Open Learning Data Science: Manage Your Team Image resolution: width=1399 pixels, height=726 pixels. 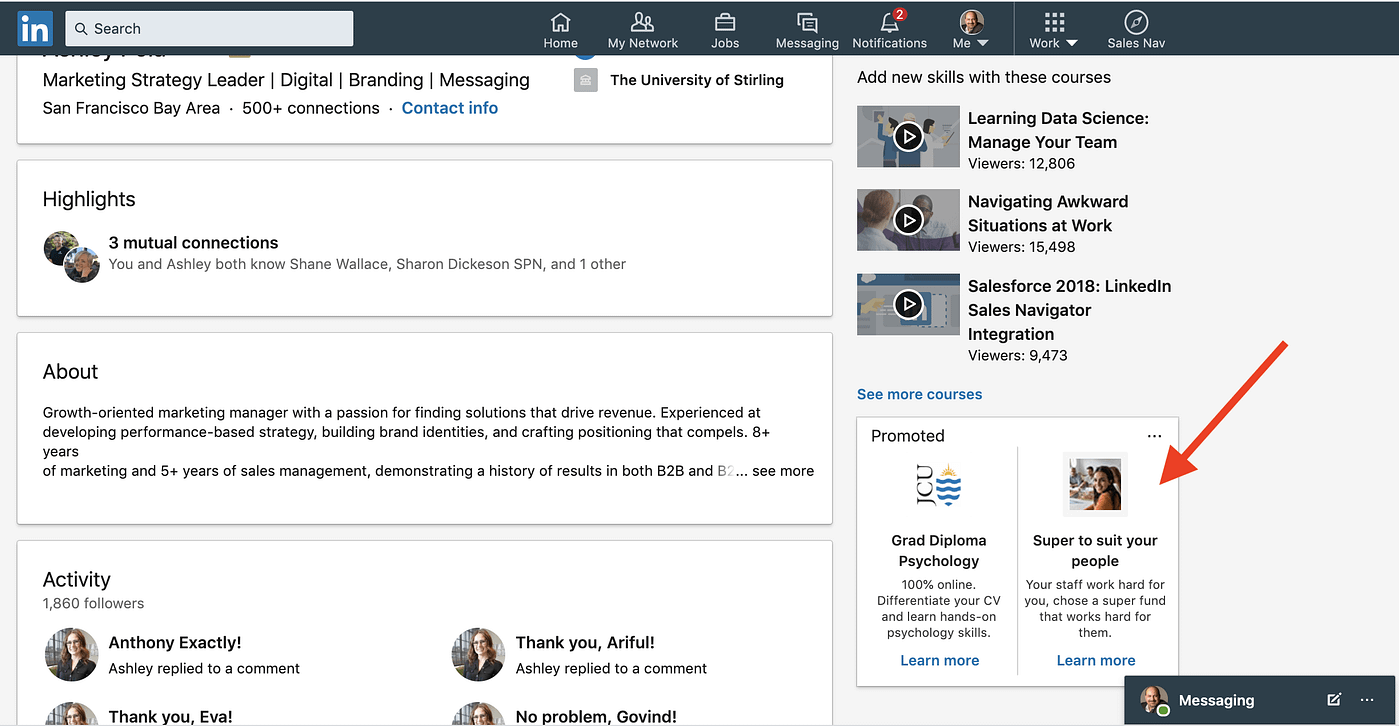tap(1058, 130)
